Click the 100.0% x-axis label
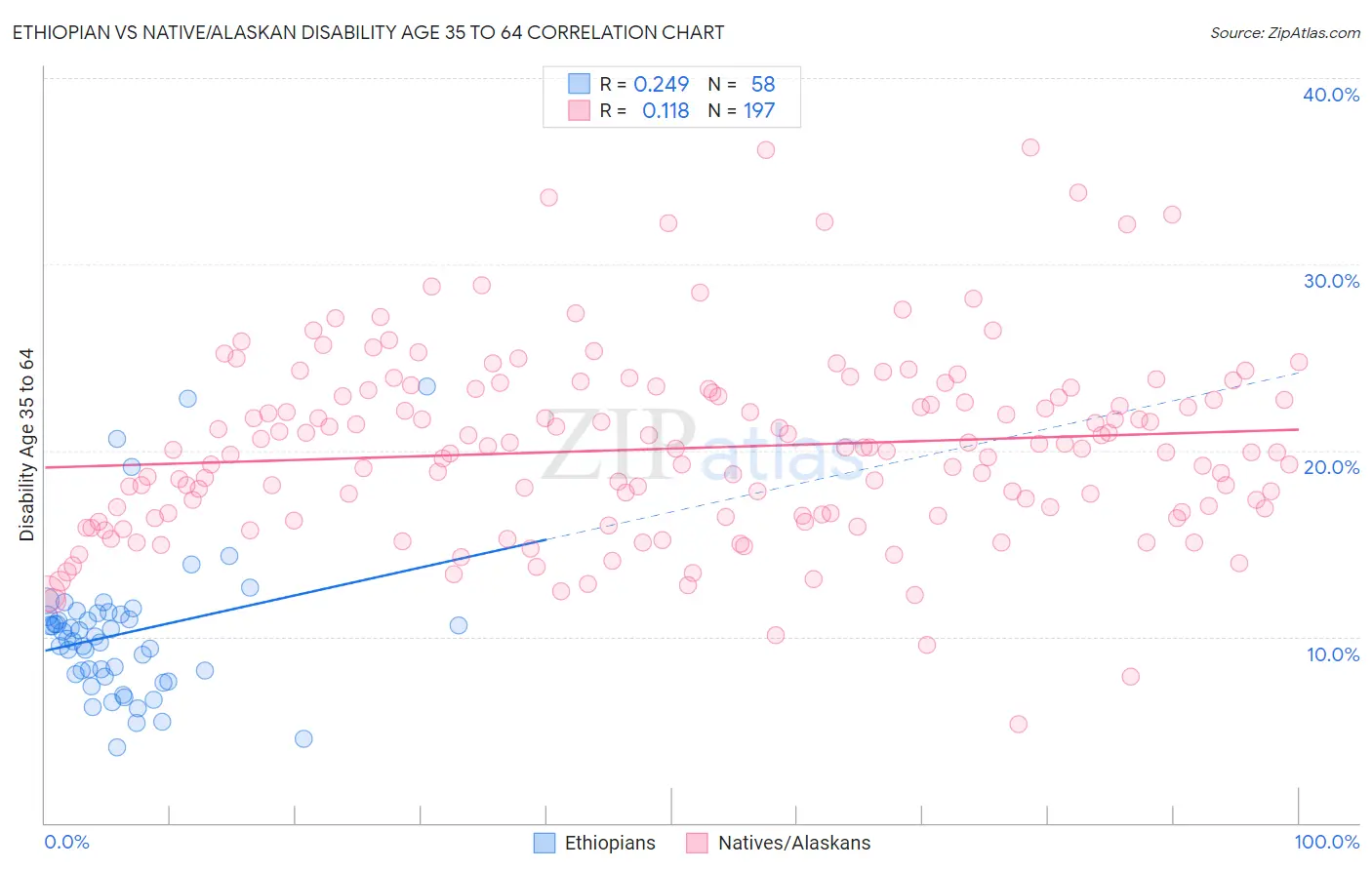Screen dimensions: 1372x870 pyautogui.click(x=1327, y=842)
